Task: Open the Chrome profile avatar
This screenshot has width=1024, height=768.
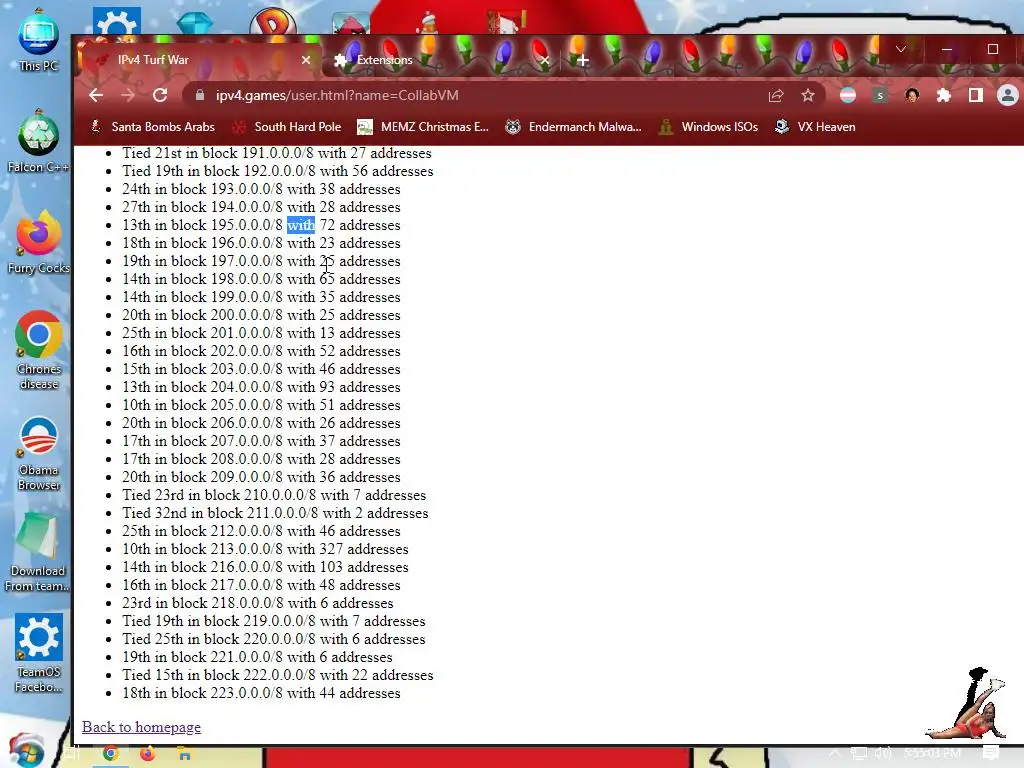Action: click(x=1008, y=95)
